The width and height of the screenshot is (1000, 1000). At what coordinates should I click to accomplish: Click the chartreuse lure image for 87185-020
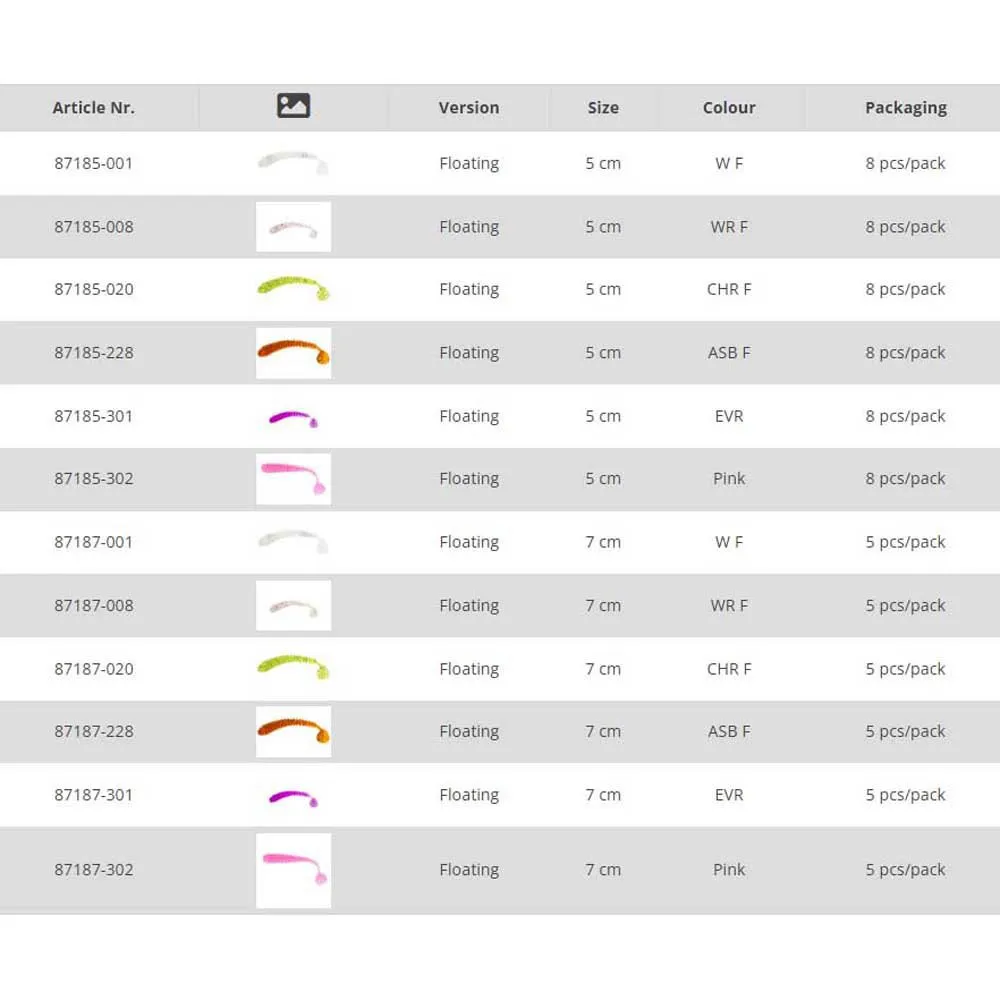point(293,289)
